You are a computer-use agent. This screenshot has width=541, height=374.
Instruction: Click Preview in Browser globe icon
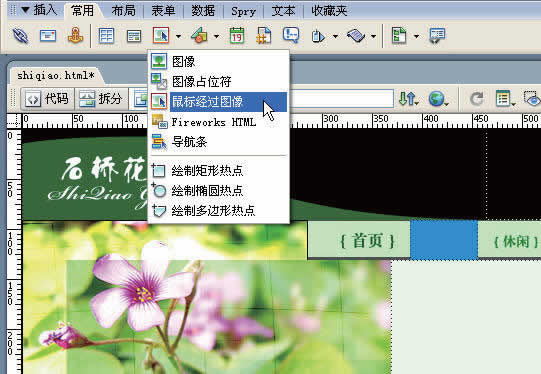click(438, 99)
